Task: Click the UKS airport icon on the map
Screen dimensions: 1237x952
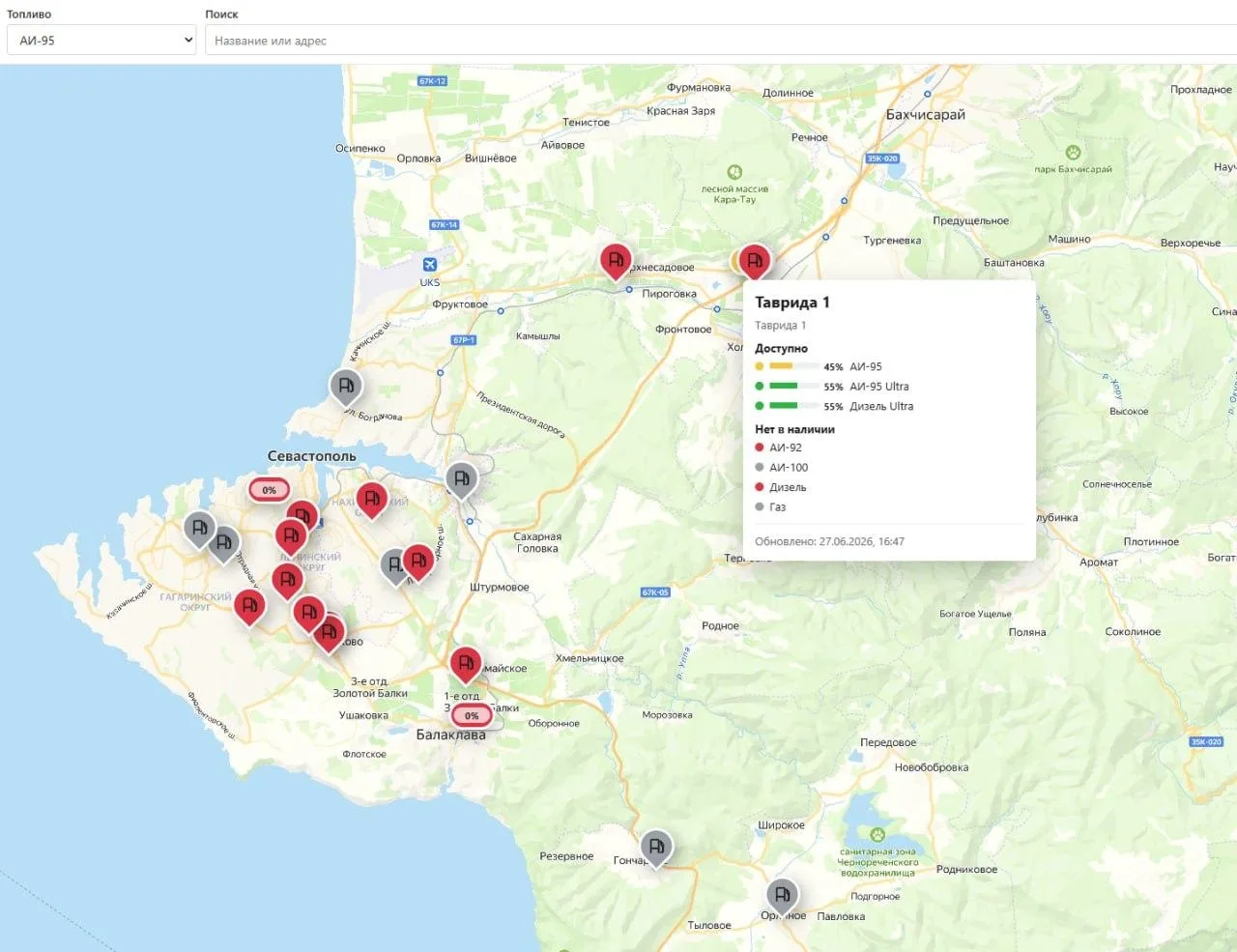Action: [x=430, y=264]
